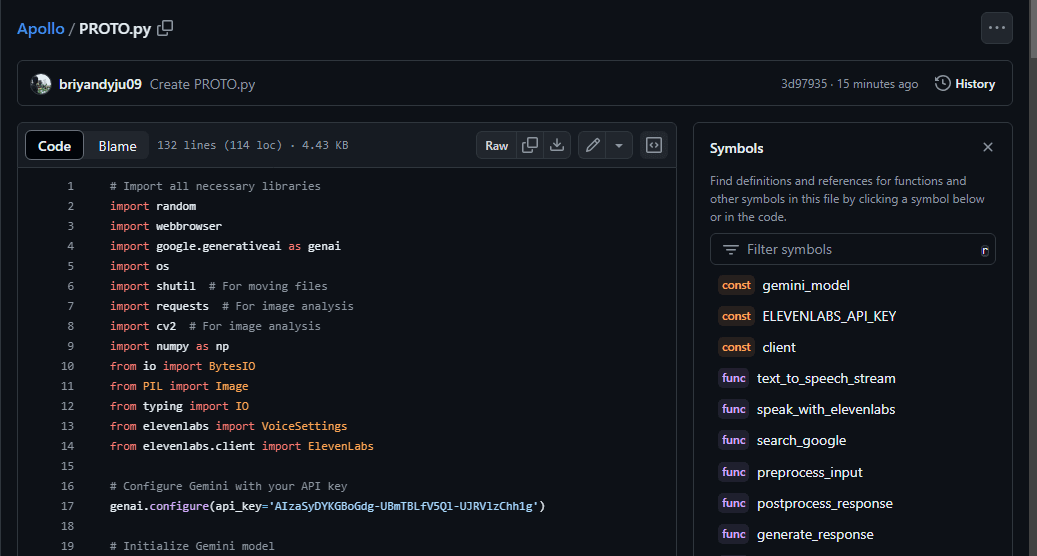Jump to gemini_model constant symbol
Screen dimensions: 1037x556
click(x=805, y=285)
